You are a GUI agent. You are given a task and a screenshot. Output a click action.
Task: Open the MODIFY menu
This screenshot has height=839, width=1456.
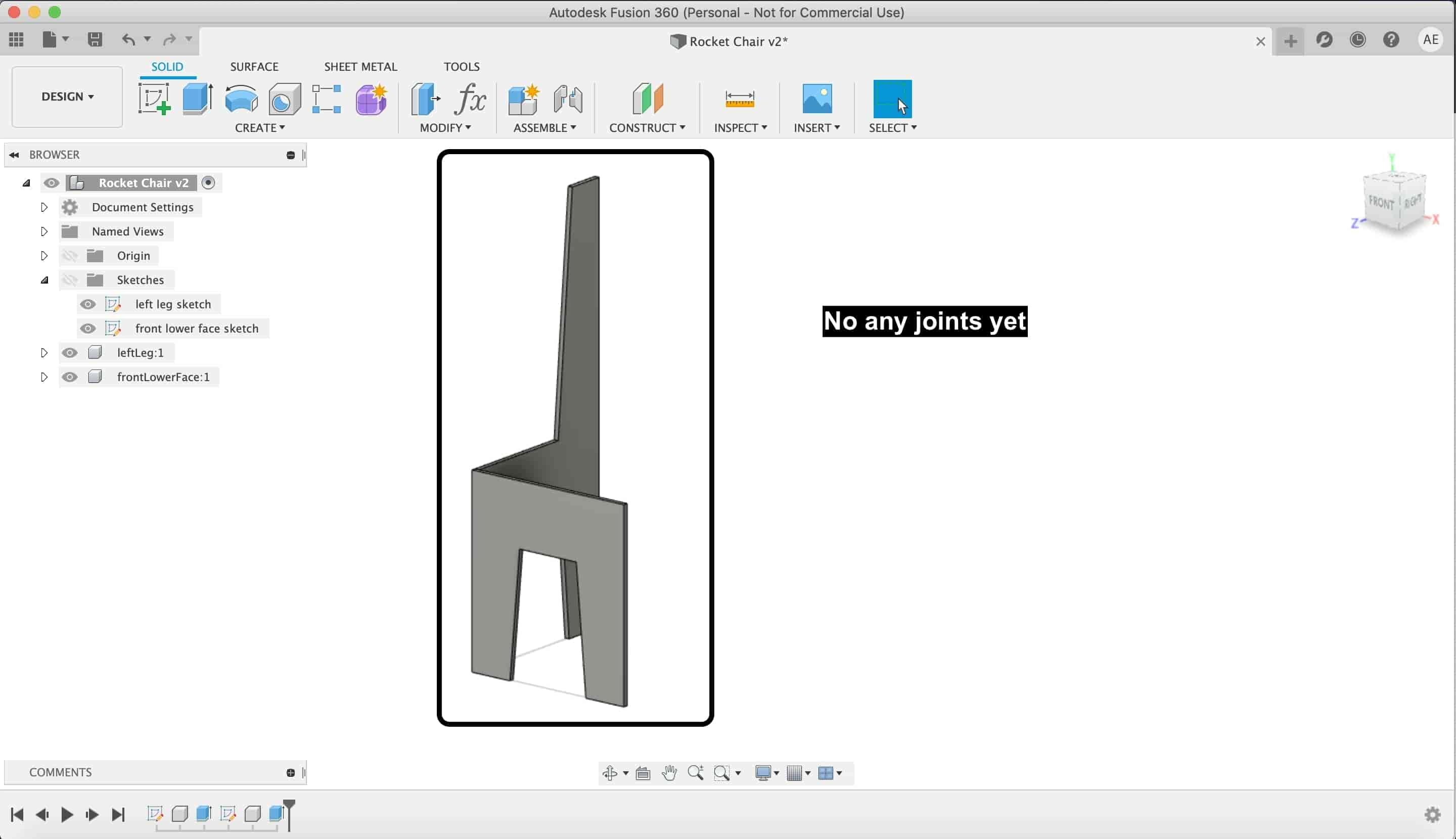coord(445,127)
